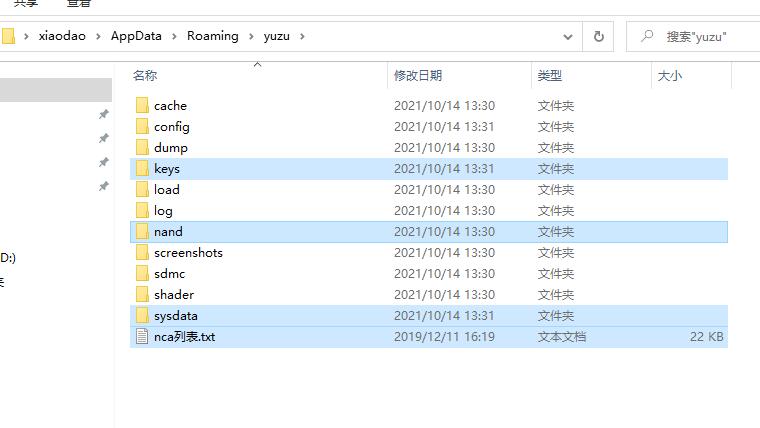The height and width of the screenshot is (428, 760).
Task: Click the refresh button beside address bar
Action: 599,36
